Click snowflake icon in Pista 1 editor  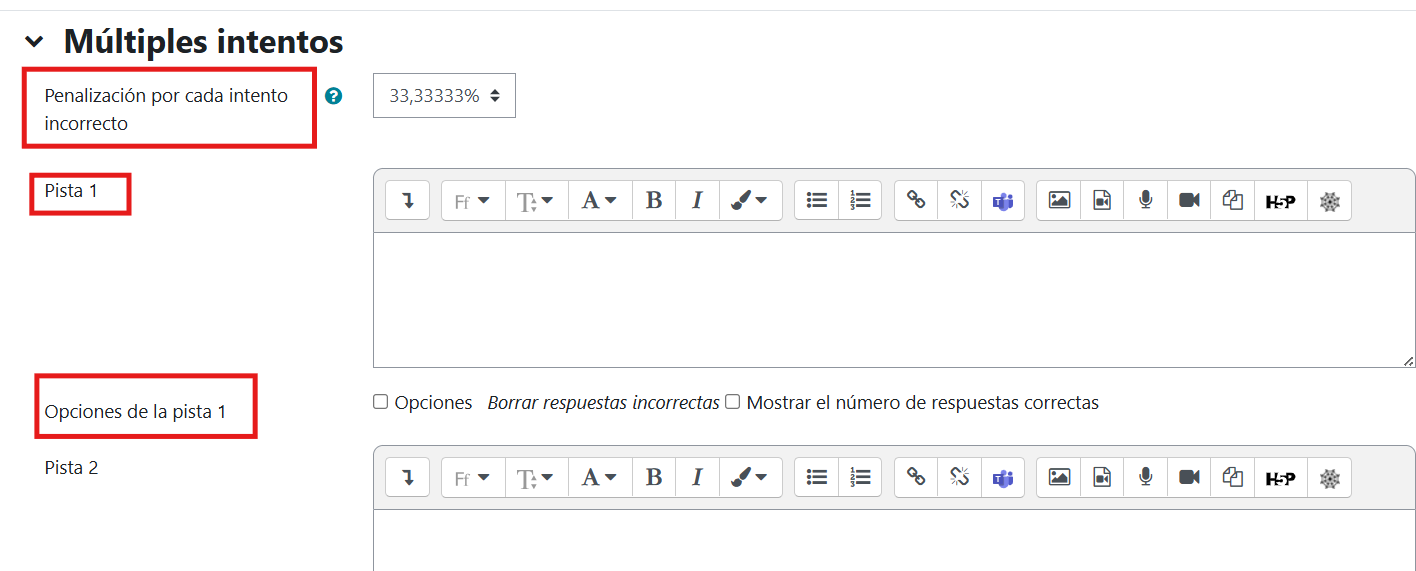coord(1329,201)
